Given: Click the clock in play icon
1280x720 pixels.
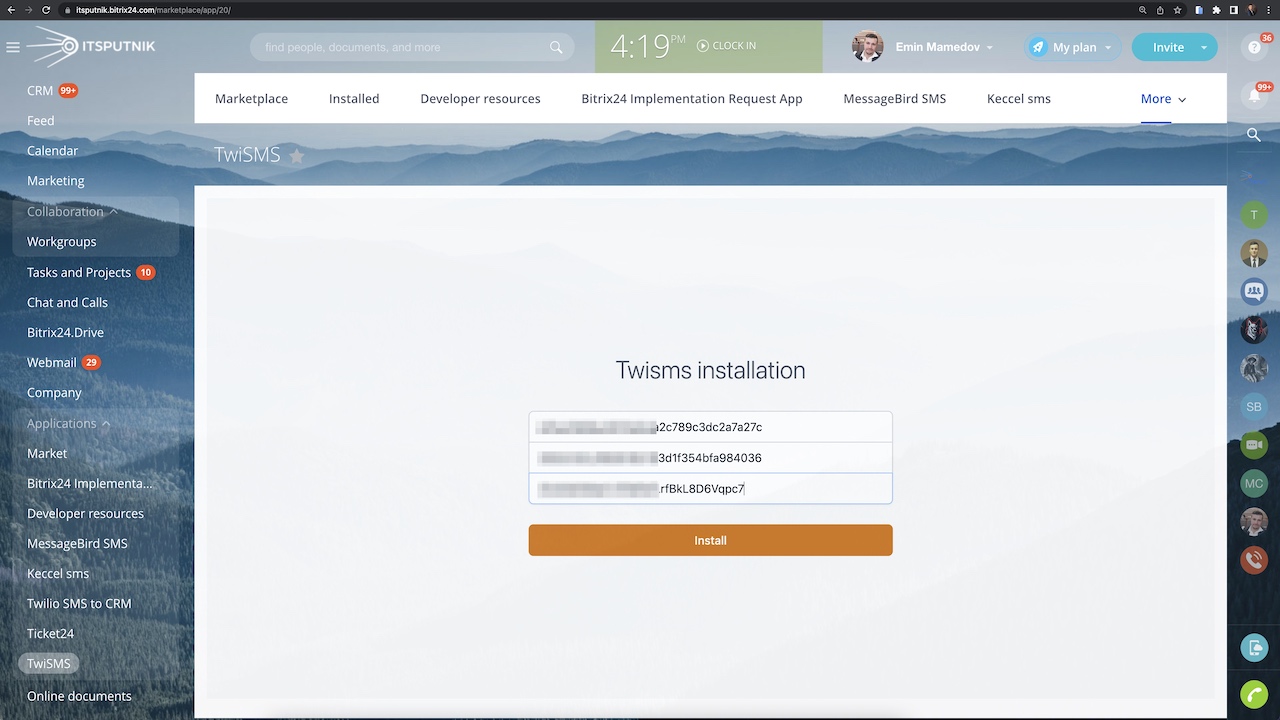Looking at the screenshot, I should [x=702, y=46].
